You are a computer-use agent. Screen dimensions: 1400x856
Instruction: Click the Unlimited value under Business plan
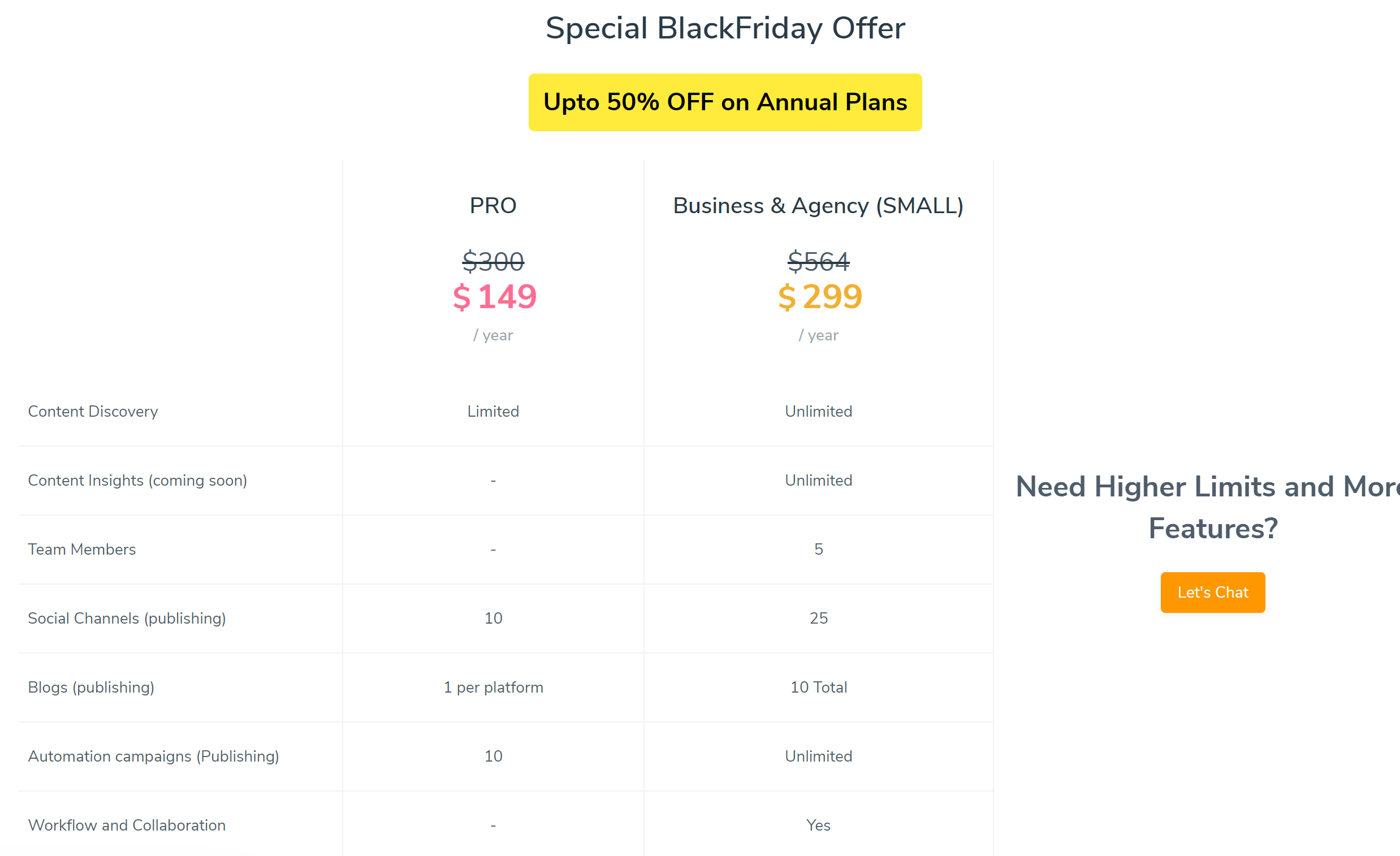[818, 411]
